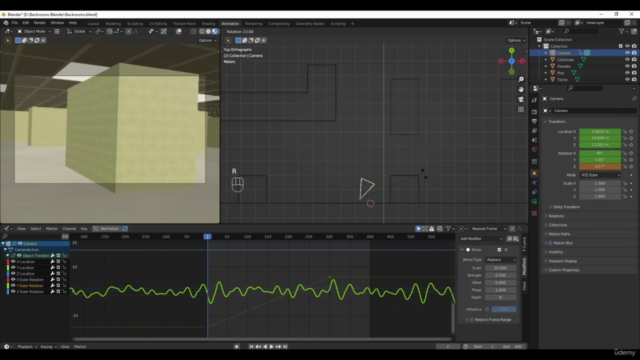Click the Blender logo menu icon
Viewport: 640px width, 360px height.
click(5, 23)
